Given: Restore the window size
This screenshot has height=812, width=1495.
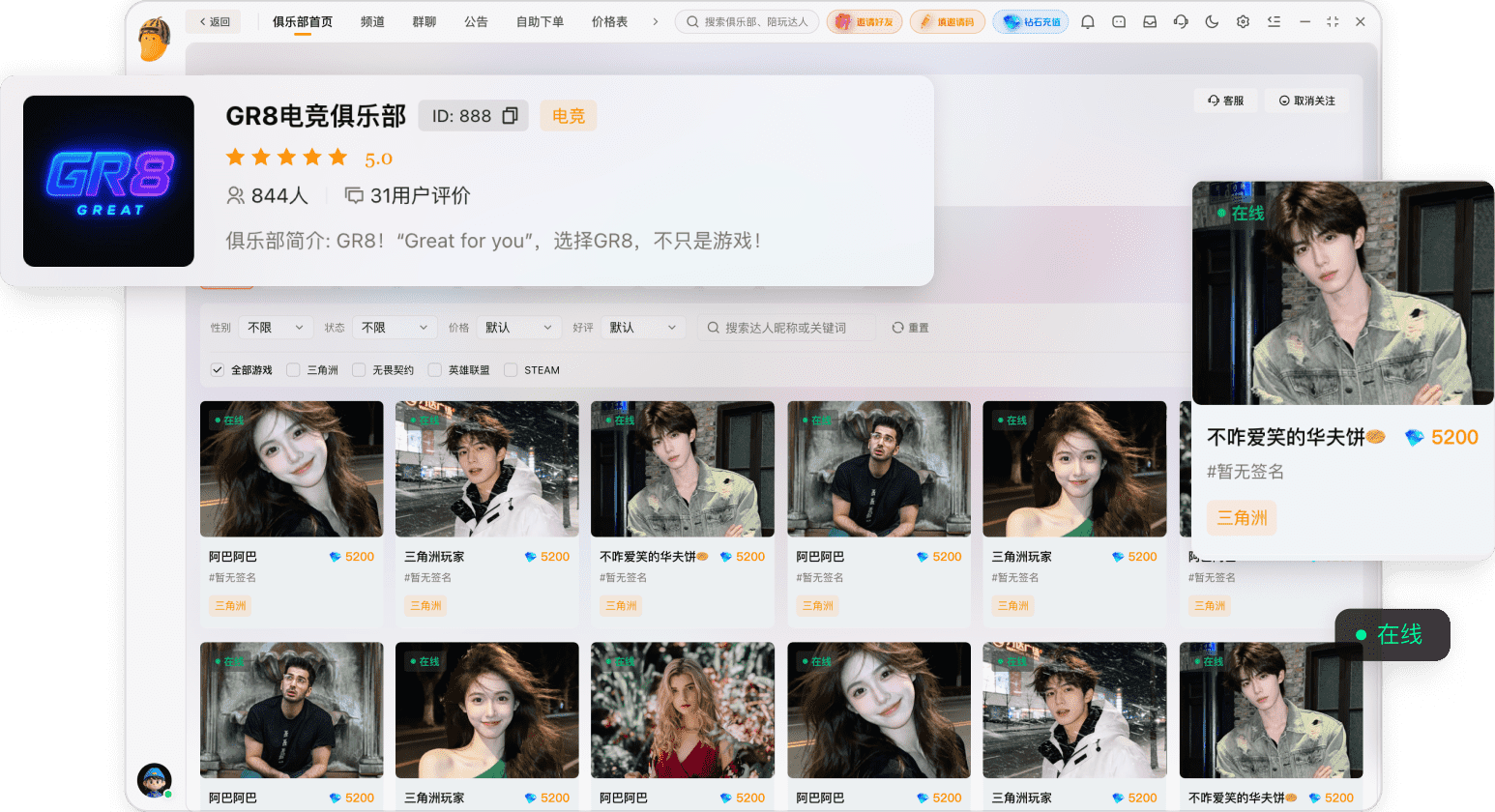Looking at the screenshot, I should [1333, 21].
